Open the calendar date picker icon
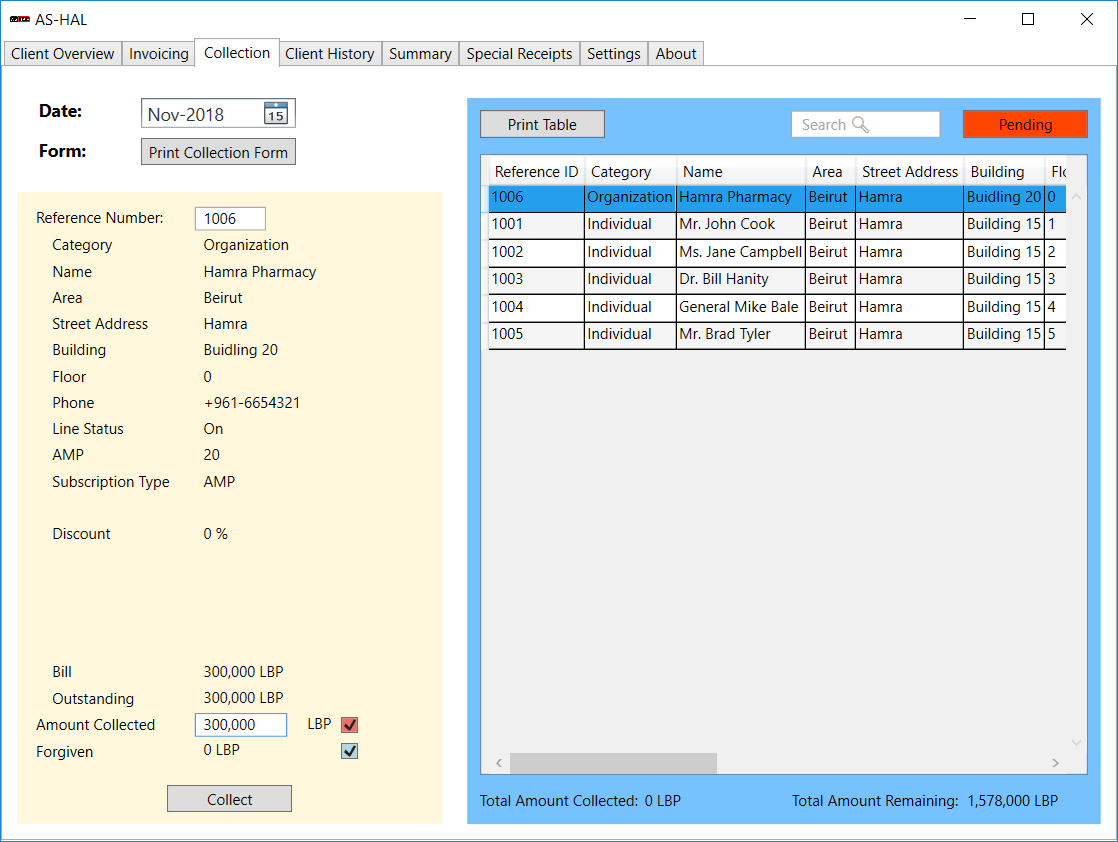This screenshot has height=842, width=1118. tap(276, 113)
